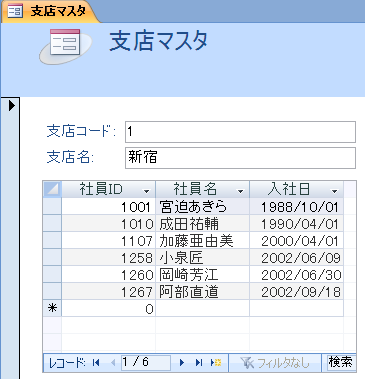Click the name cell 阿部直道
The image size is (365, 379).
click(203, 292)
